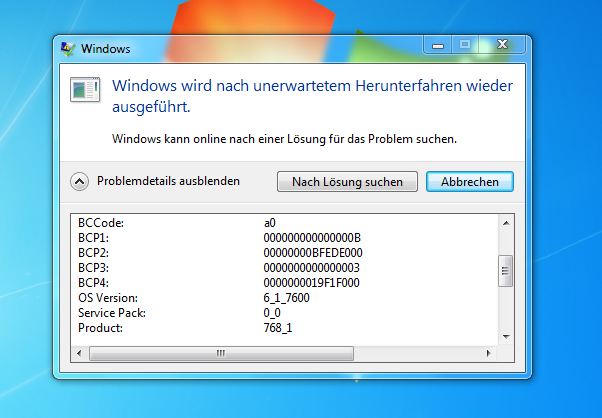602x418 pixels.
Task: Click the value 'a0'
Action: click(270, 223)
